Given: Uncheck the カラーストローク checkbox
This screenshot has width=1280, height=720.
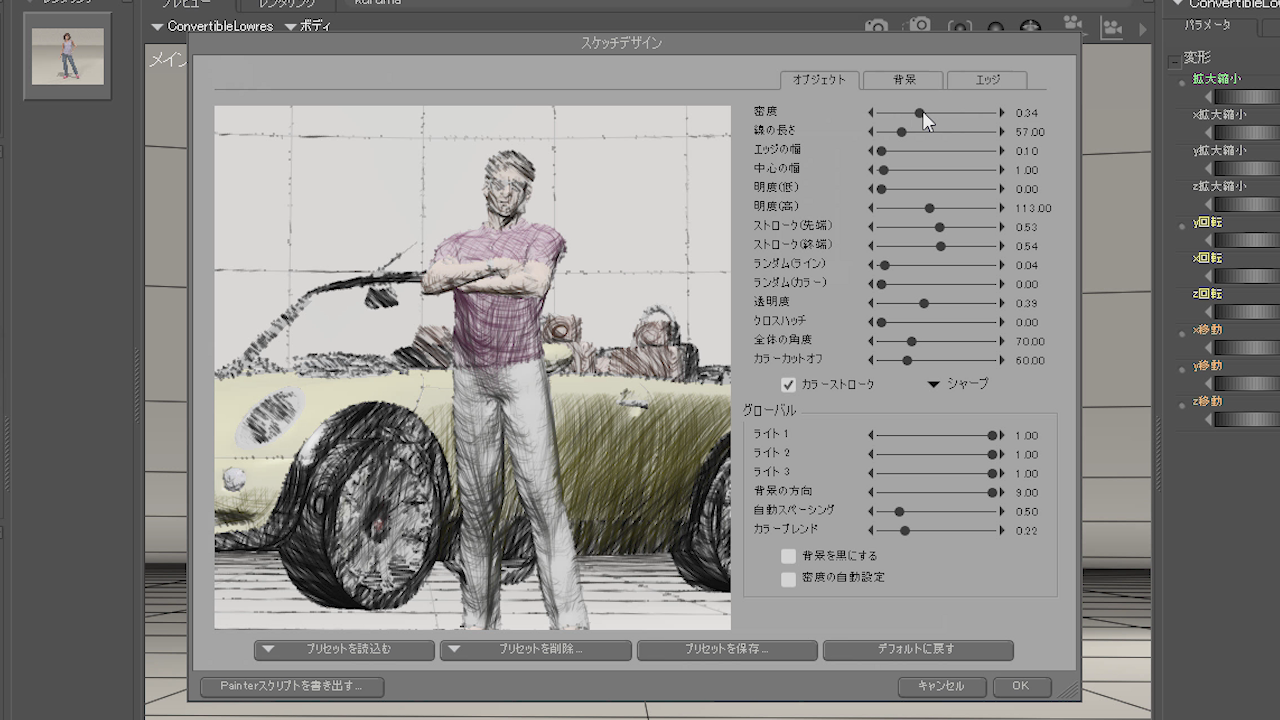Looking at the screenshot, I should coord(788,385).
